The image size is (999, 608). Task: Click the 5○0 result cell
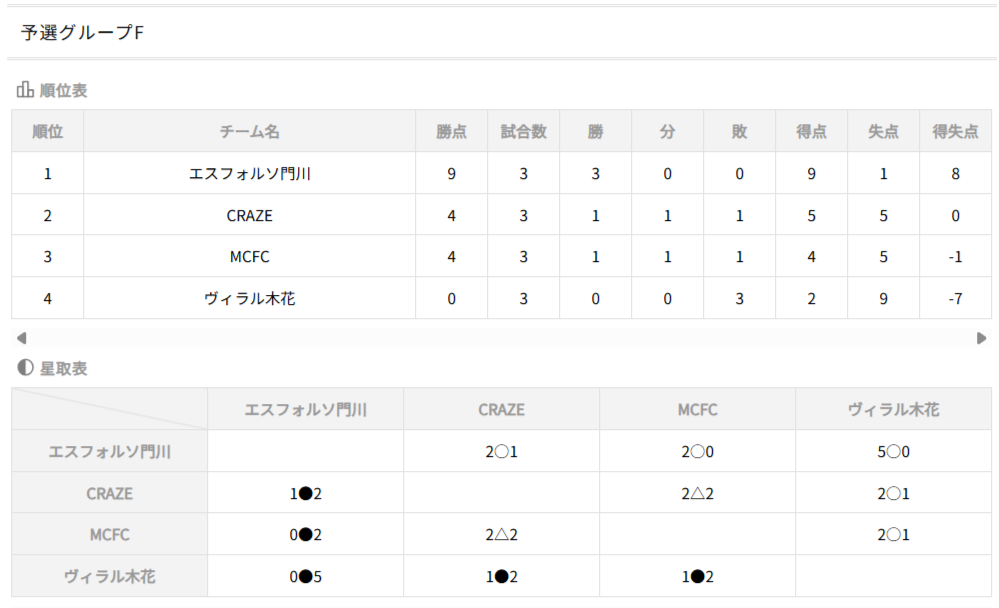[x=893, y=451]
